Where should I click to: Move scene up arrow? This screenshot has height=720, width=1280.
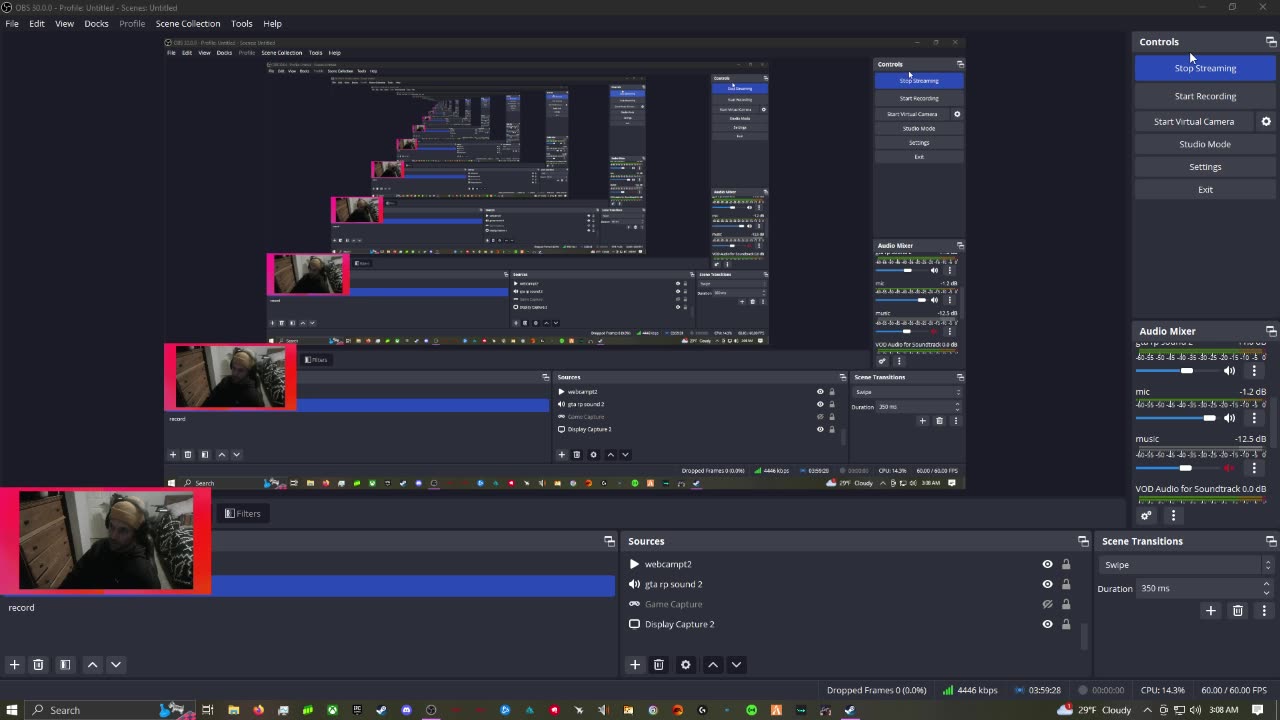tap(92, 665)
